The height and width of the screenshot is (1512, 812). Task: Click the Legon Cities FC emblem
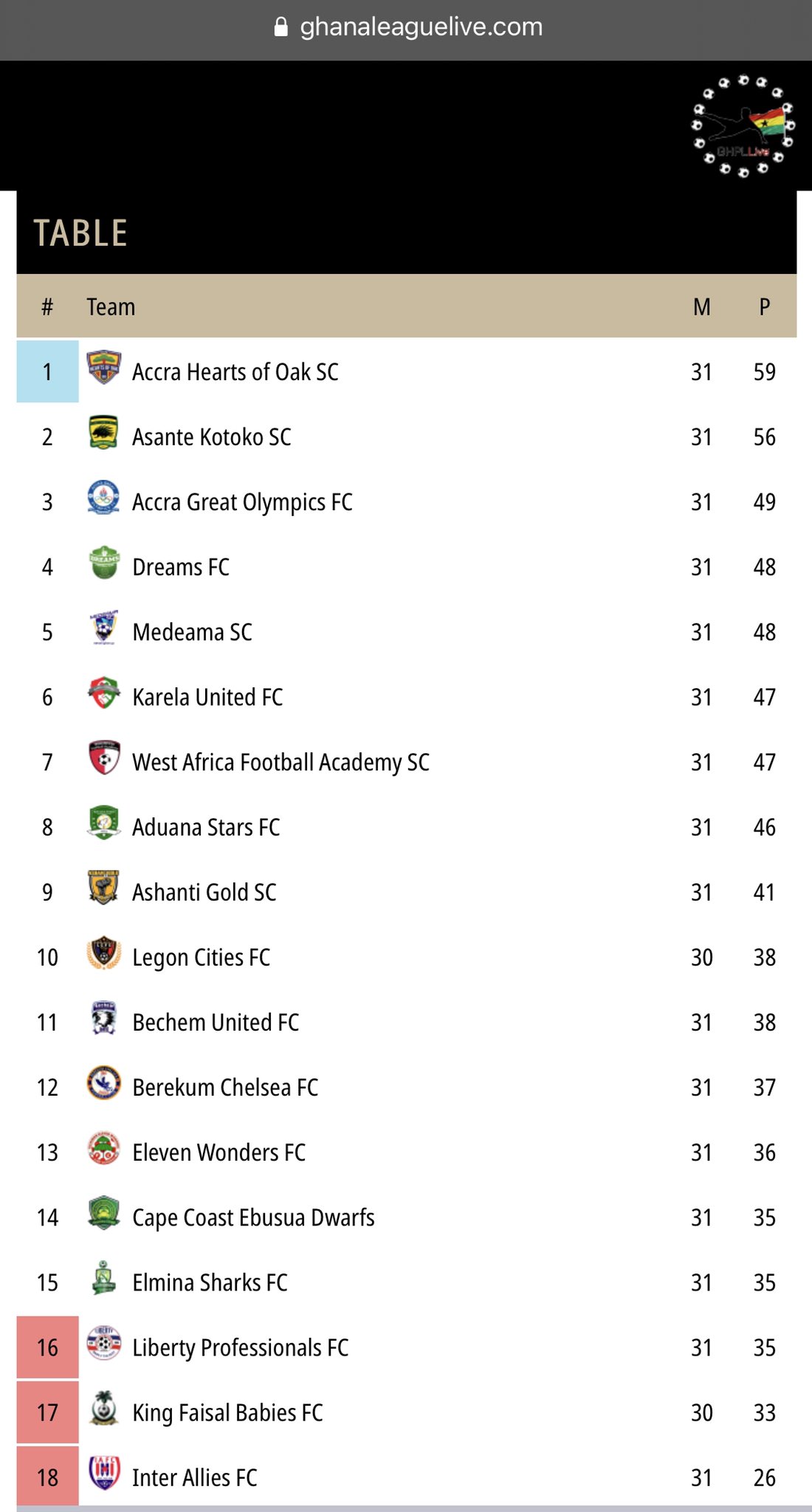[x=103, y=953]
